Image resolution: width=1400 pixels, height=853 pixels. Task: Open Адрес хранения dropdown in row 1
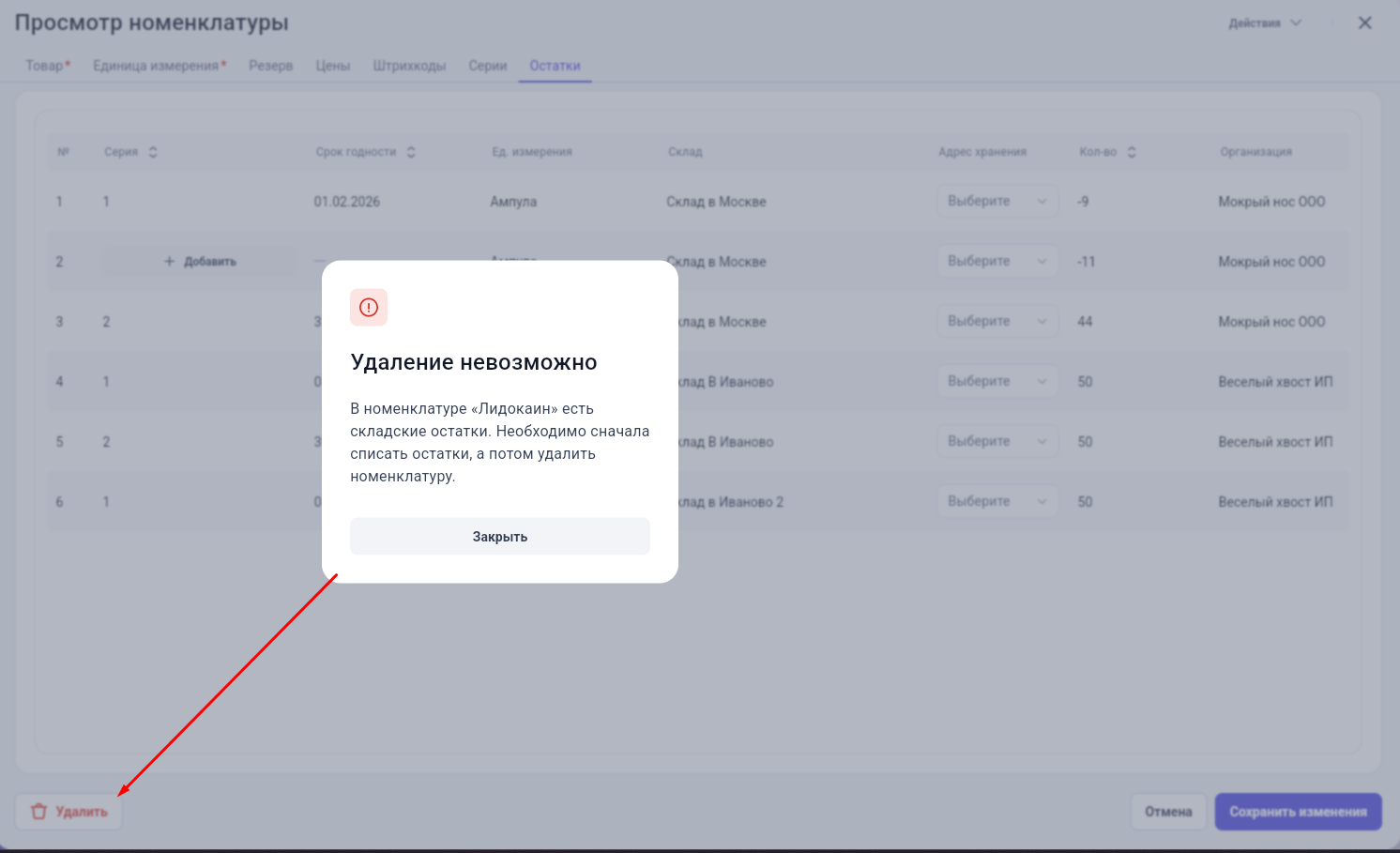[997, 201]
